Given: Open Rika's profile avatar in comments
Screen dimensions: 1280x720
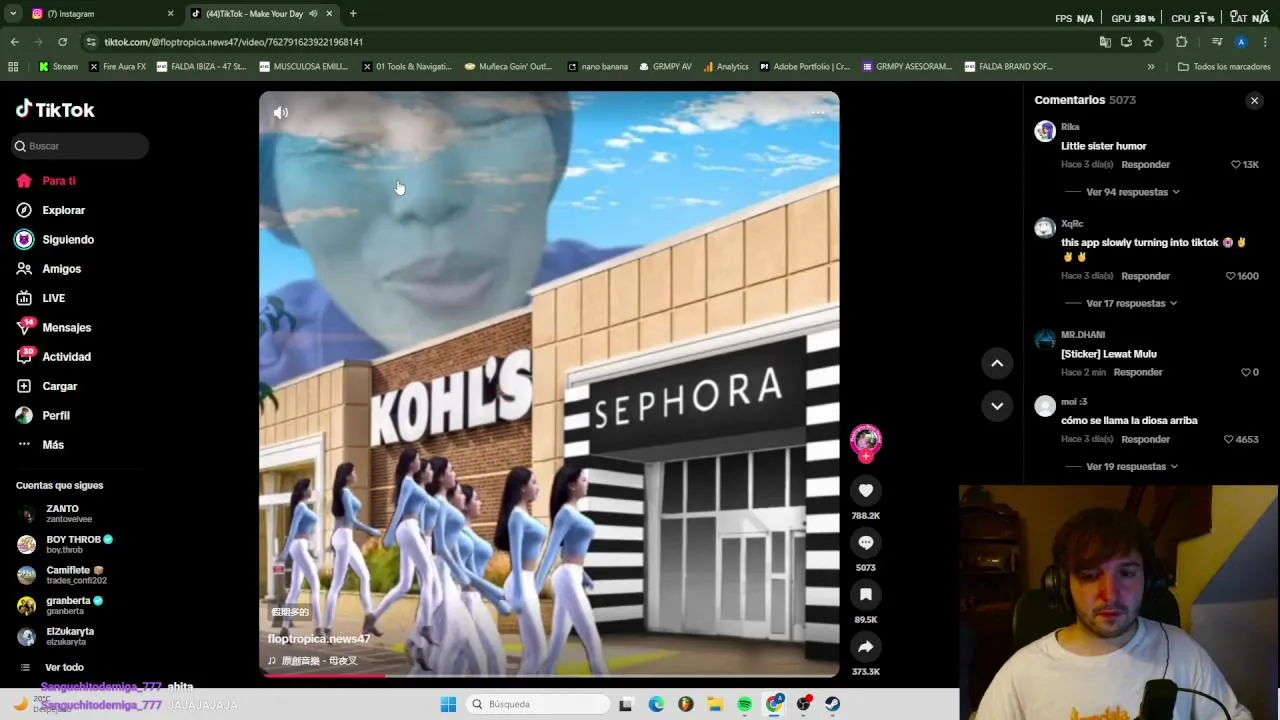Looking at the screenshot, I should click(x=1045, y=131).
